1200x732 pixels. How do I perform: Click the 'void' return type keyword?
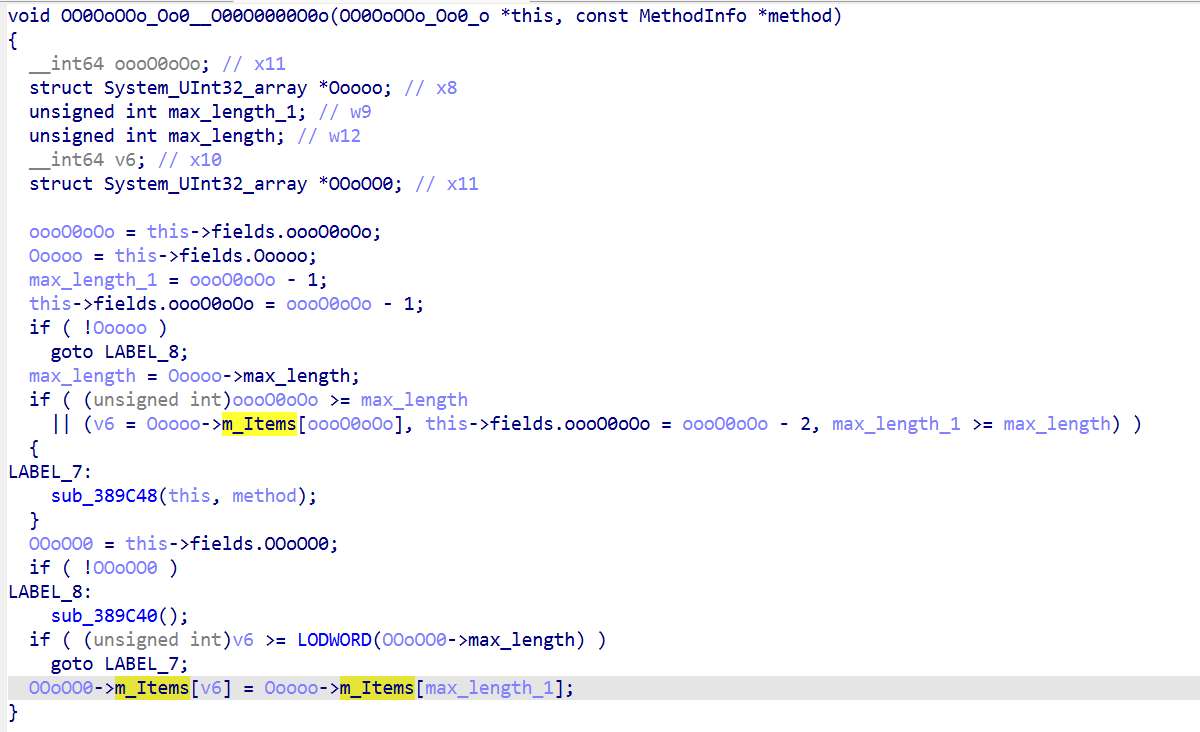[x=30, y=16]
